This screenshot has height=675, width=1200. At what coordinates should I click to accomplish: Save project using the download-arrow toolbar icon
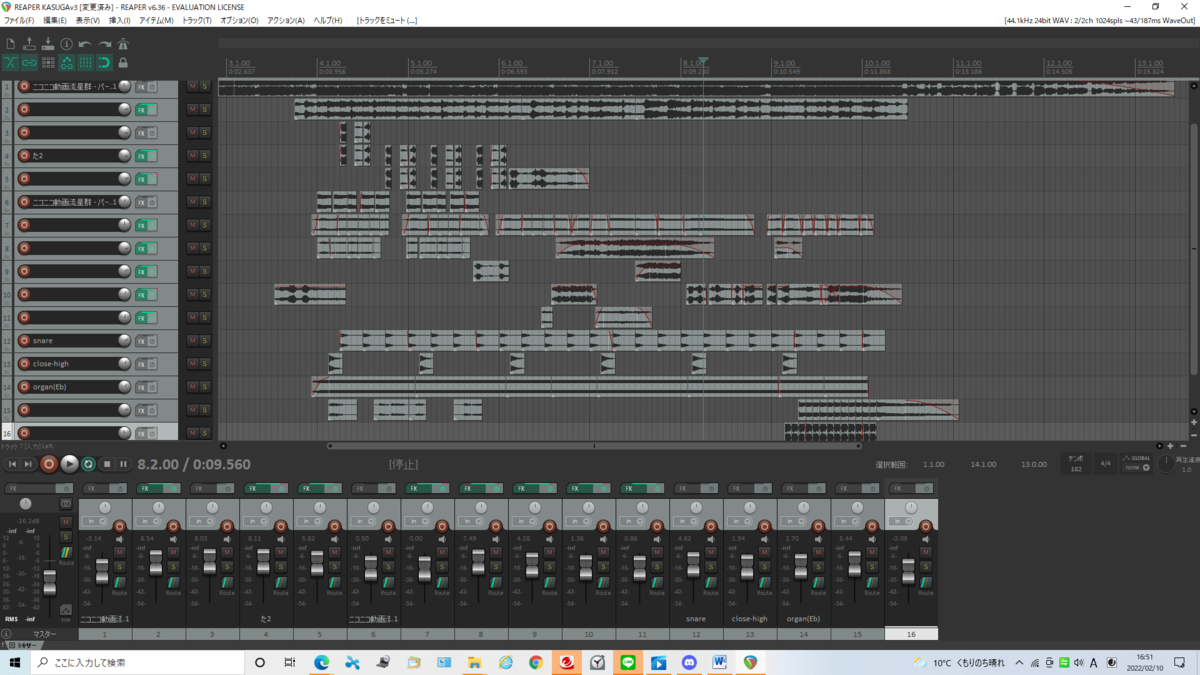[x=48, y=44]
